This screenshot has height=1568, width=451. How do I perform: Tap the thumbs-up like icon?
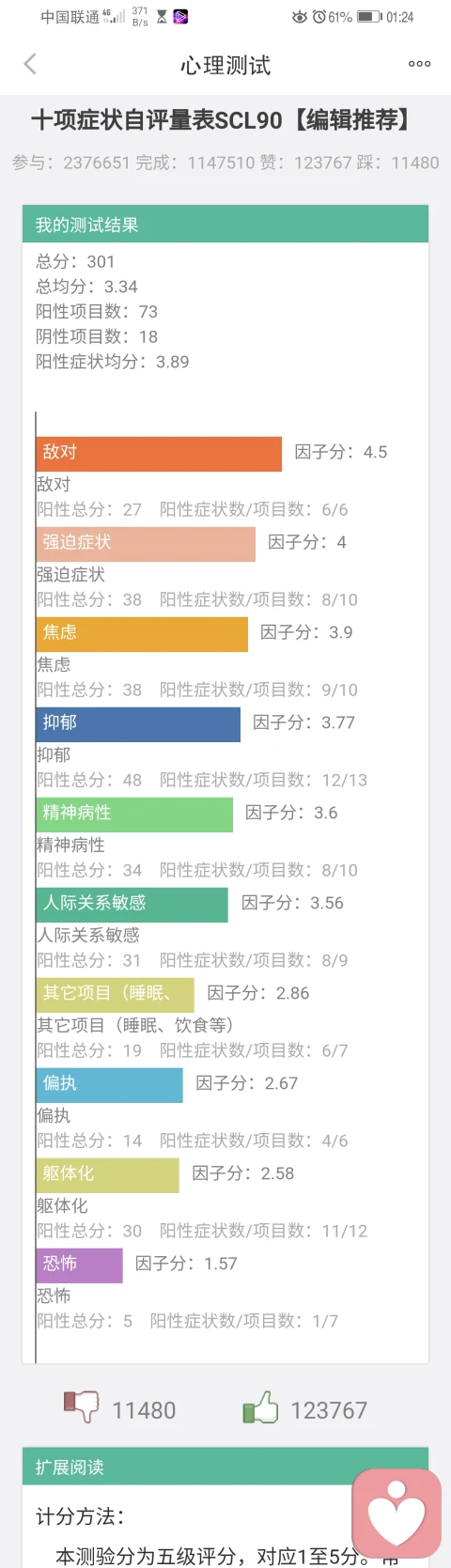(260, 1406)
